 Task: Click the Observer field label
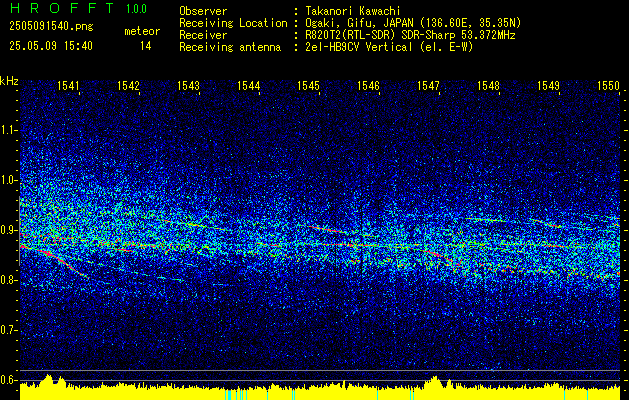click(203, 11)
